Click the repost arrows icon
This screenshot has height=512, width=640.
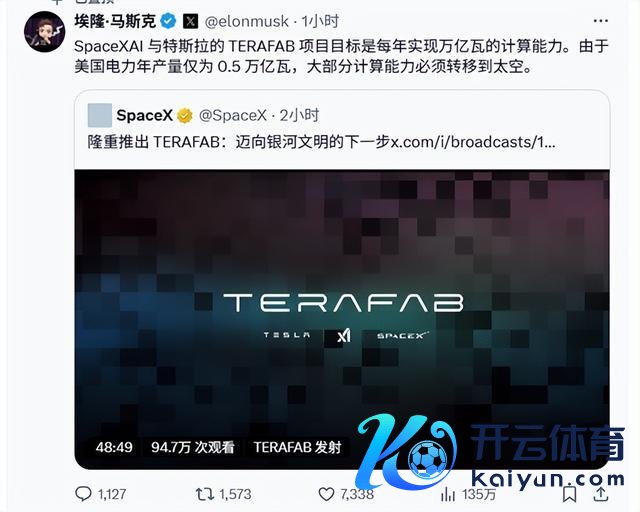point(204,494)
